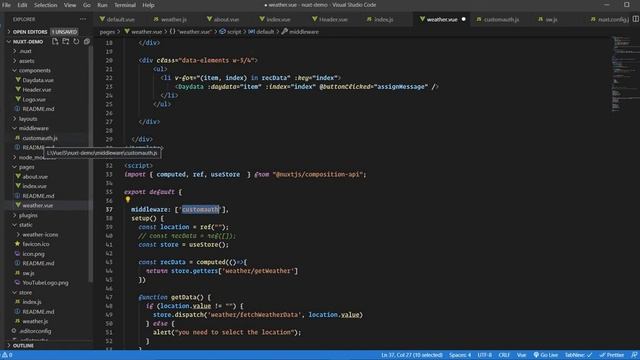This screenshot has height=360, width=640.
Task: Open the Daydata.vue file in Explorer
Action: coord(38,80)
